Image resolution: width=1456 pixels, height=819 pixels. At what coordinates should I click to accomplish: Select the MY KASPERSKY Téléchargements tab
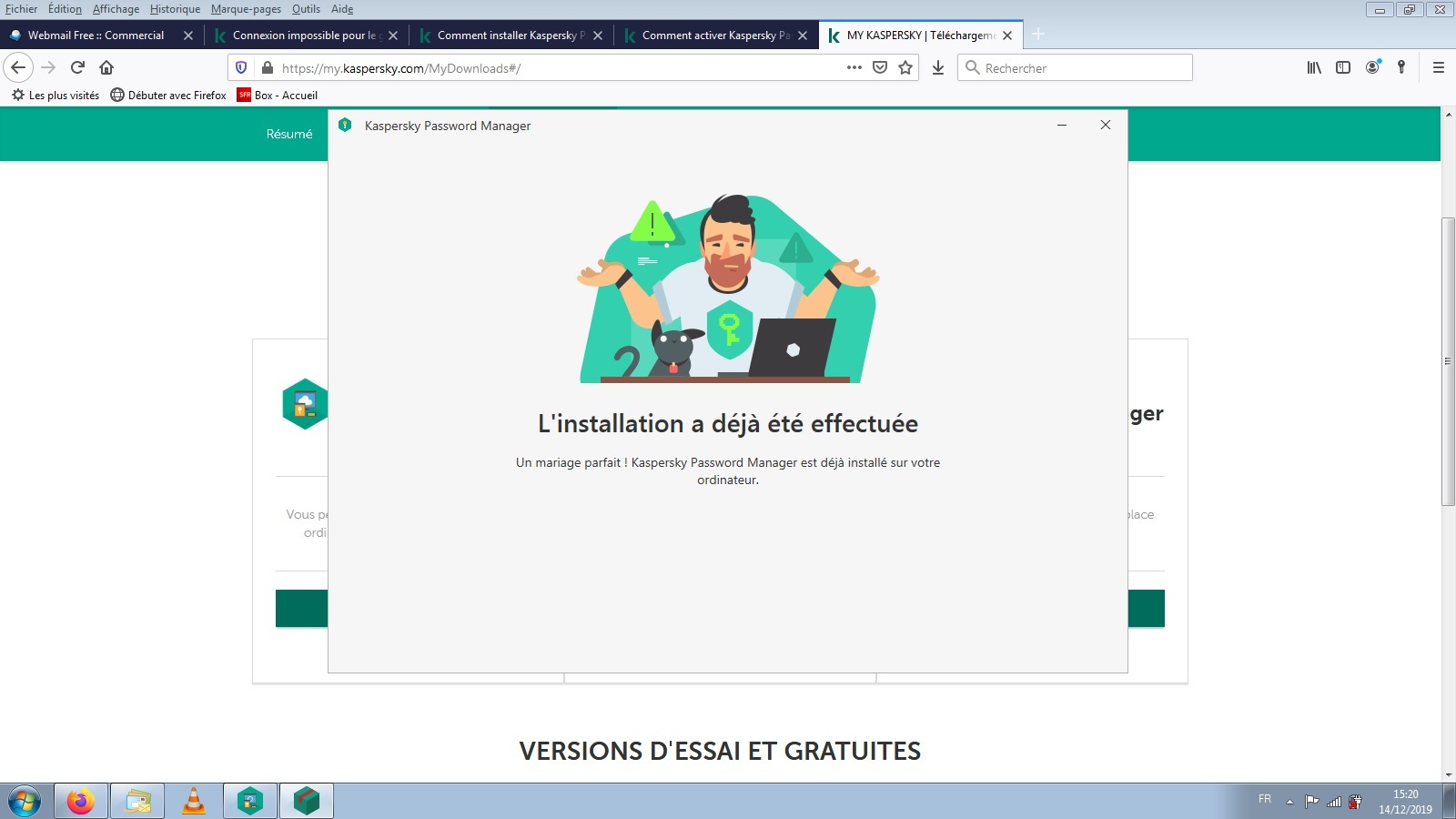[920, 35]
